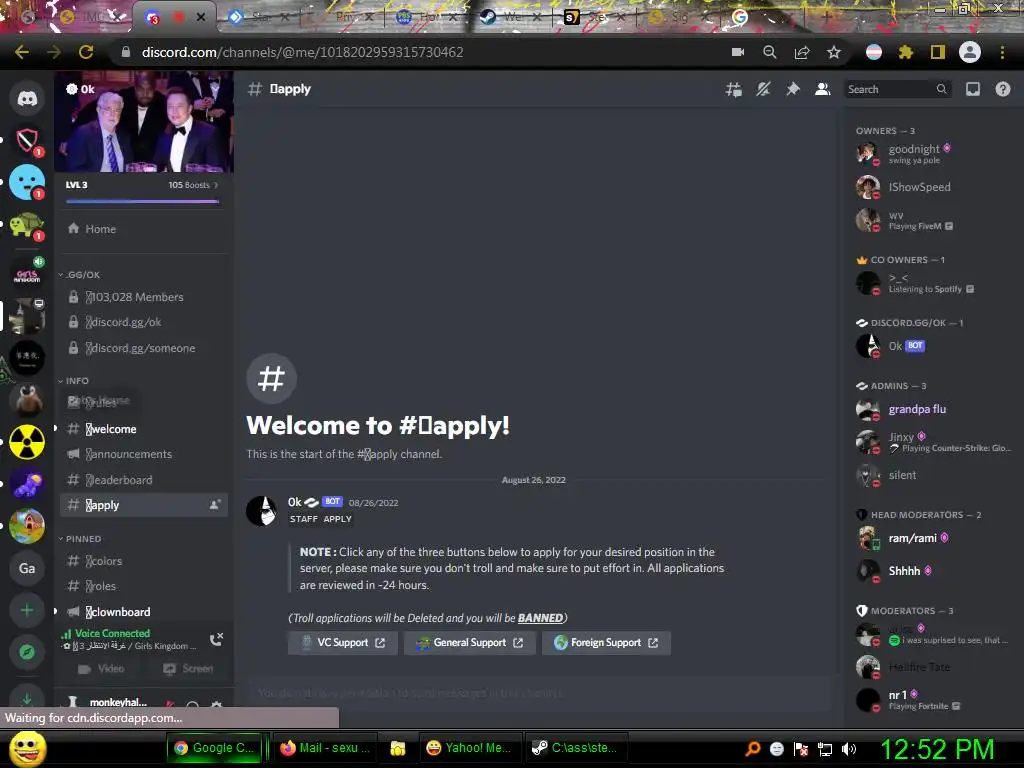The height and width of the screenshot is (768, 1024).
Task: Switch to Steam browser tab
Action: (511, 17)
